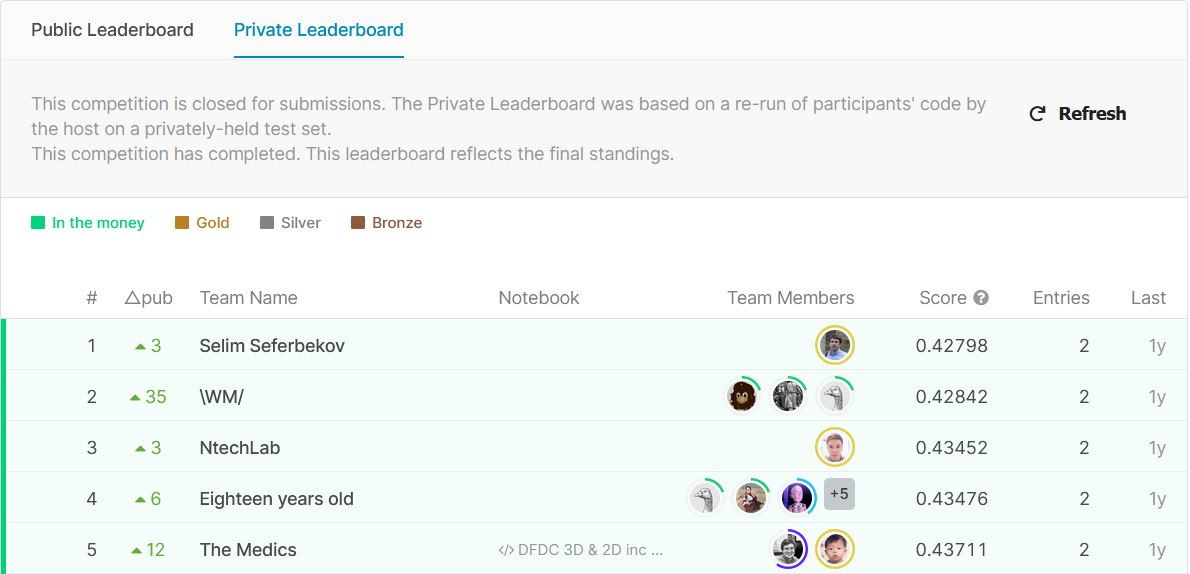The image size is (1190, 574).
Task: Click the purple avatar in Eighteen years old
Action: [x=797, y=498]
